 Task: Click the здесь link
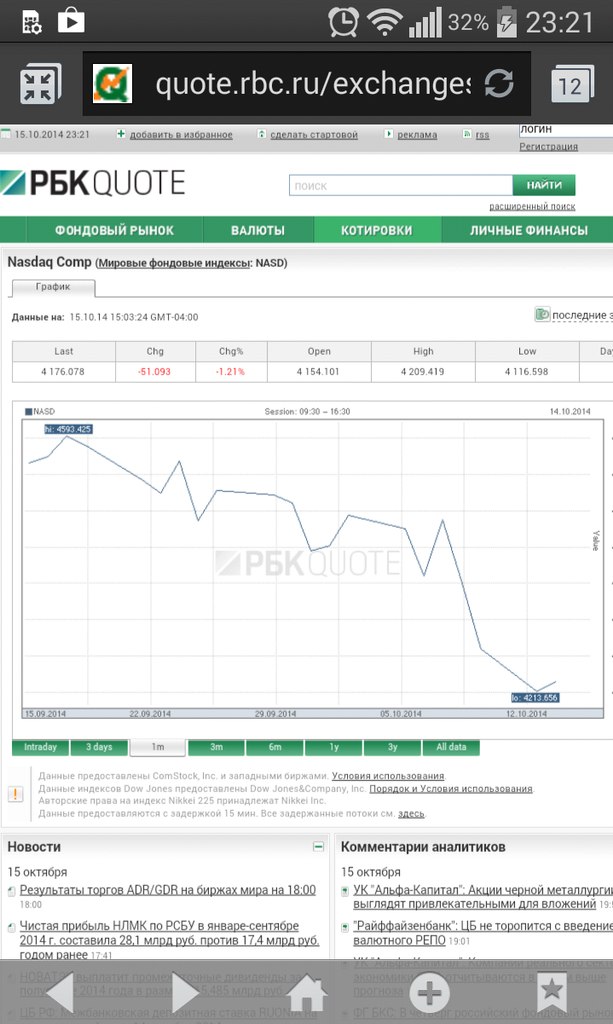point(411,814)
